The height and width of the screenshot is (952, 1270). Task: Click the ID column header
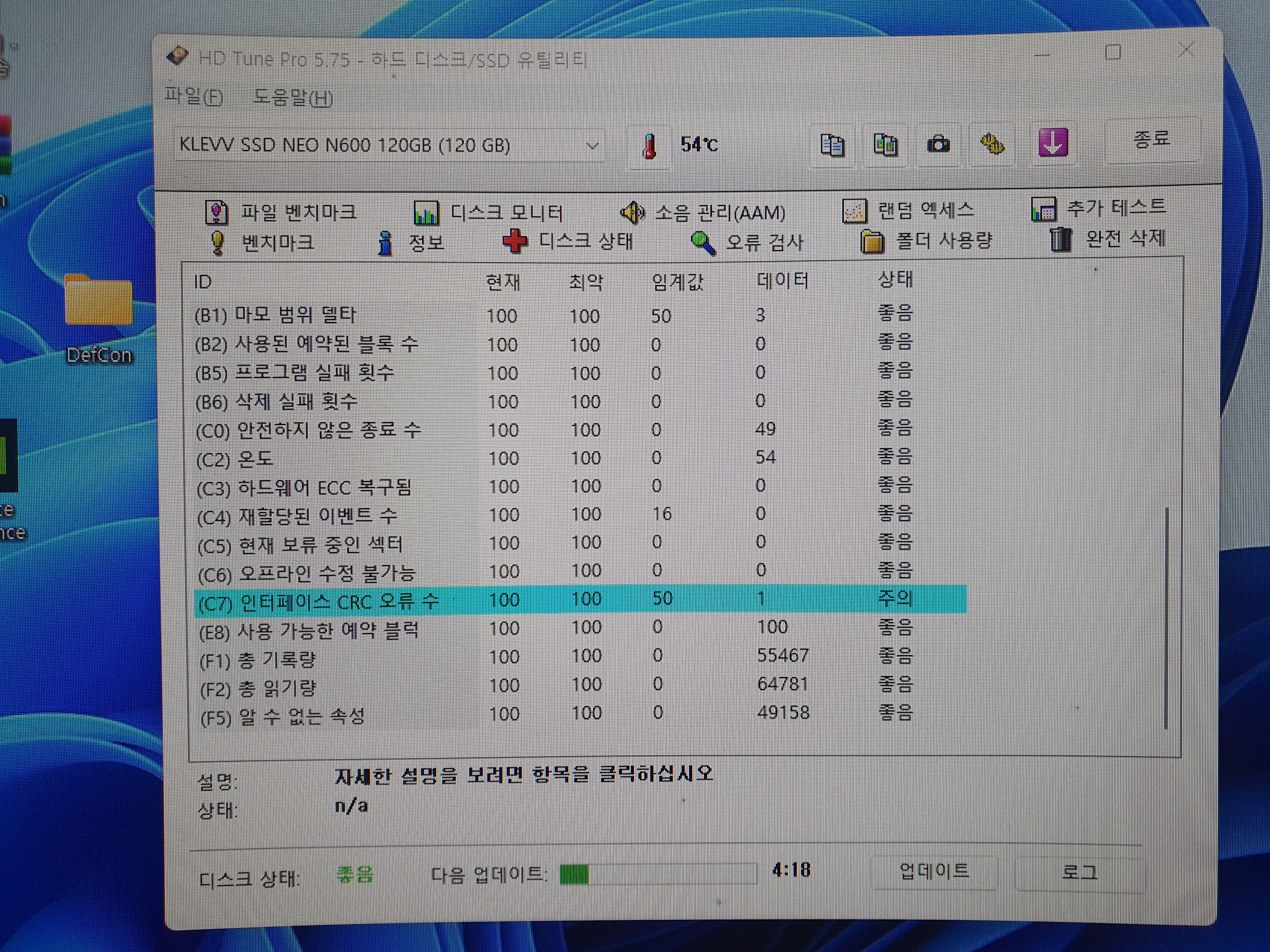[x=203, y=282]
